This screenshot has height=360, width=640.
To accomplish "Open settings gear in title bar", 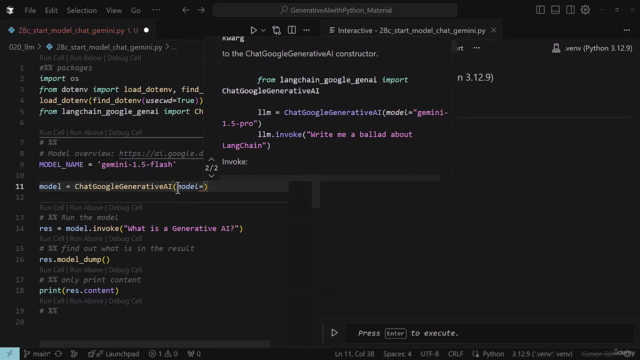I will [585, 10].
